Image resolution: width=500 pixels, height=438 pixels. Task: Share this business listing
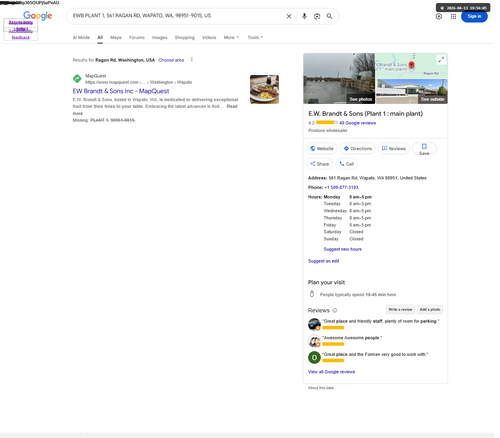click(320, 164)
